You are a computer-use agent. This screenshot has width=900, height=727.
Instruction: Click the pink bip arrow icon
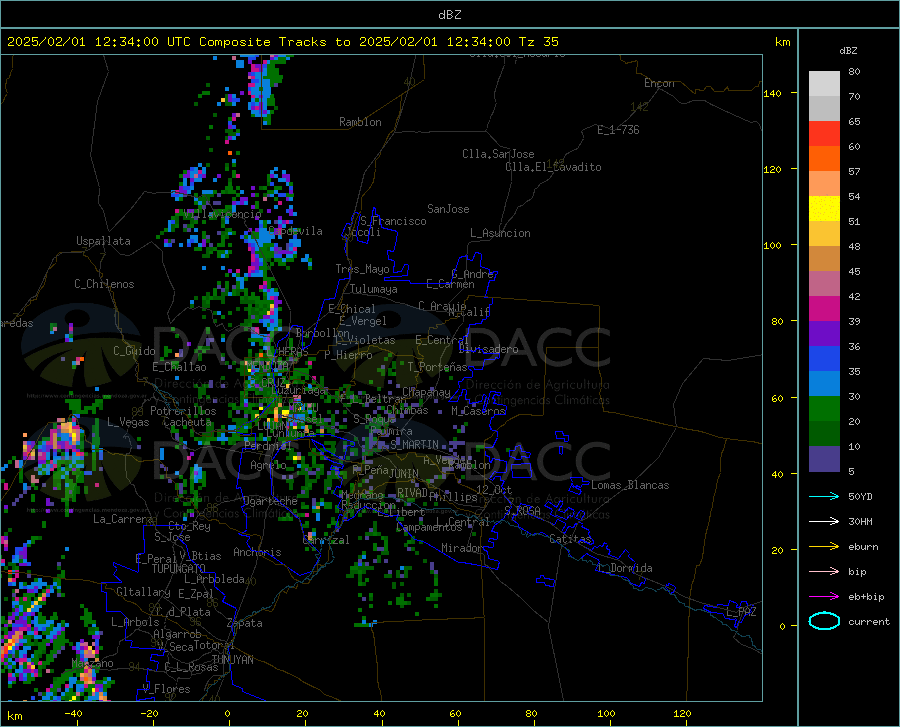pos(824,571)
